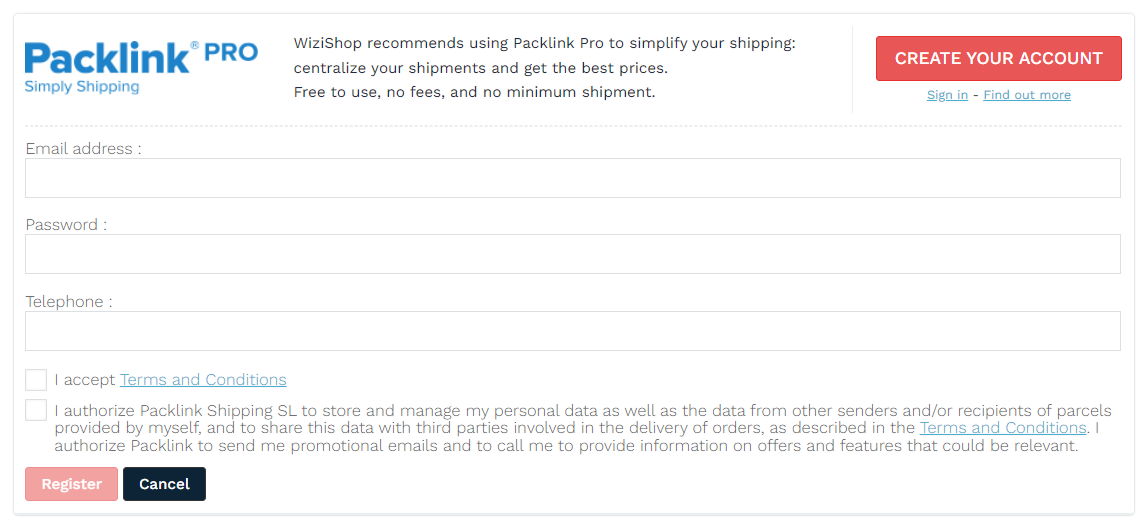This screenshot has width=1145, height=528.
Task: Open Terms and Conditions link in authorization paragraph
Action: pos(1003,427)
